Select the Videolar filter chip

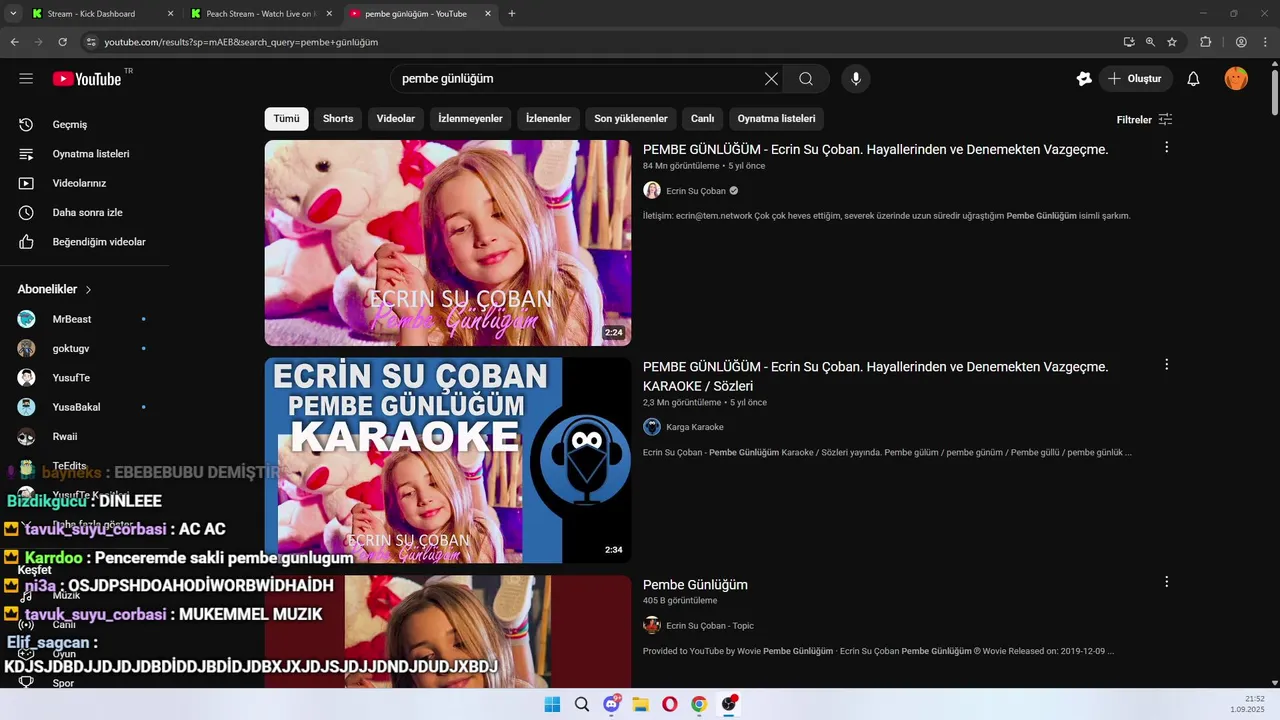point(396,119)
